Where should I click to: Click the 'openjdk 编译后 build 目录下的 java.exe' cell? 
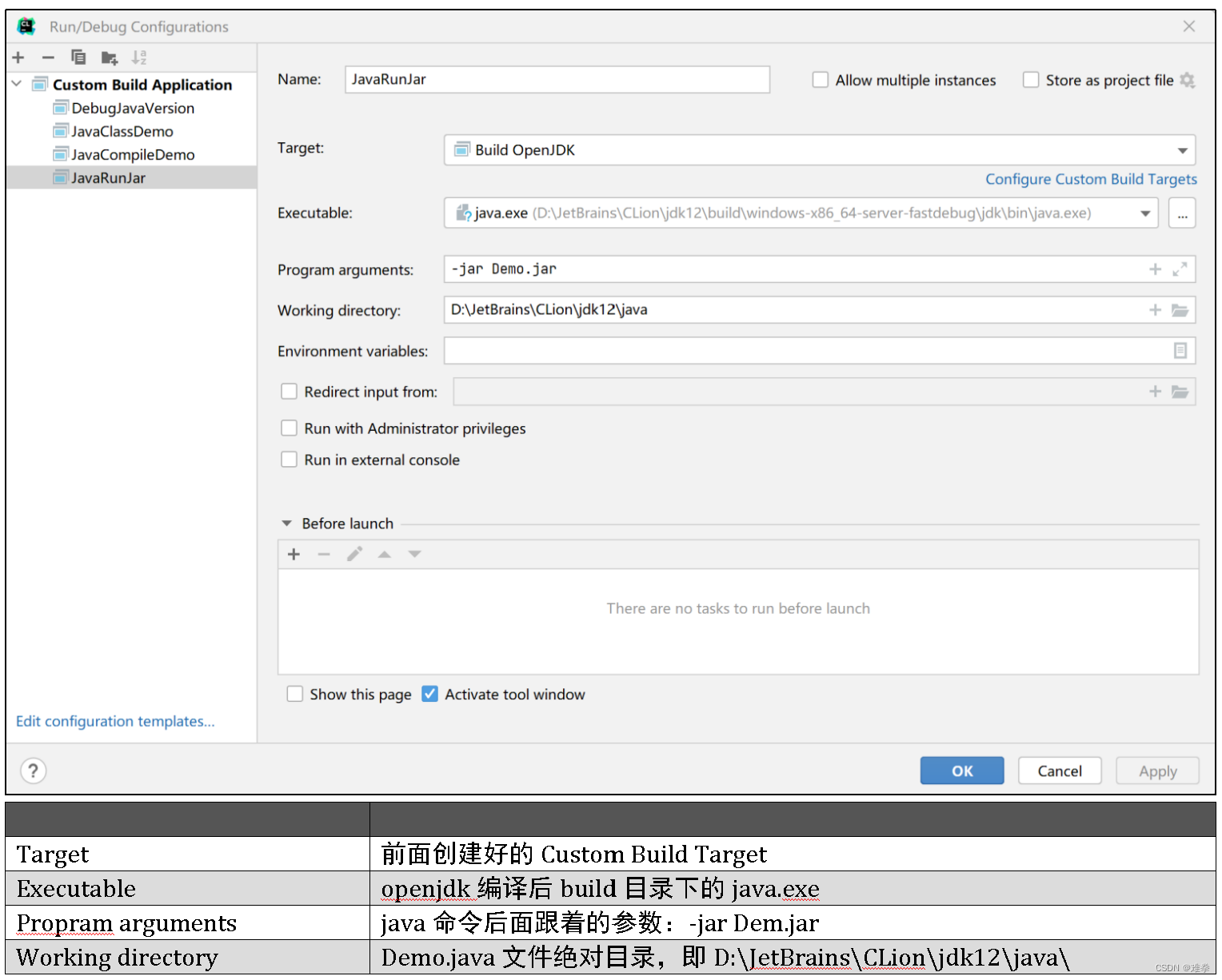[793, 888]
